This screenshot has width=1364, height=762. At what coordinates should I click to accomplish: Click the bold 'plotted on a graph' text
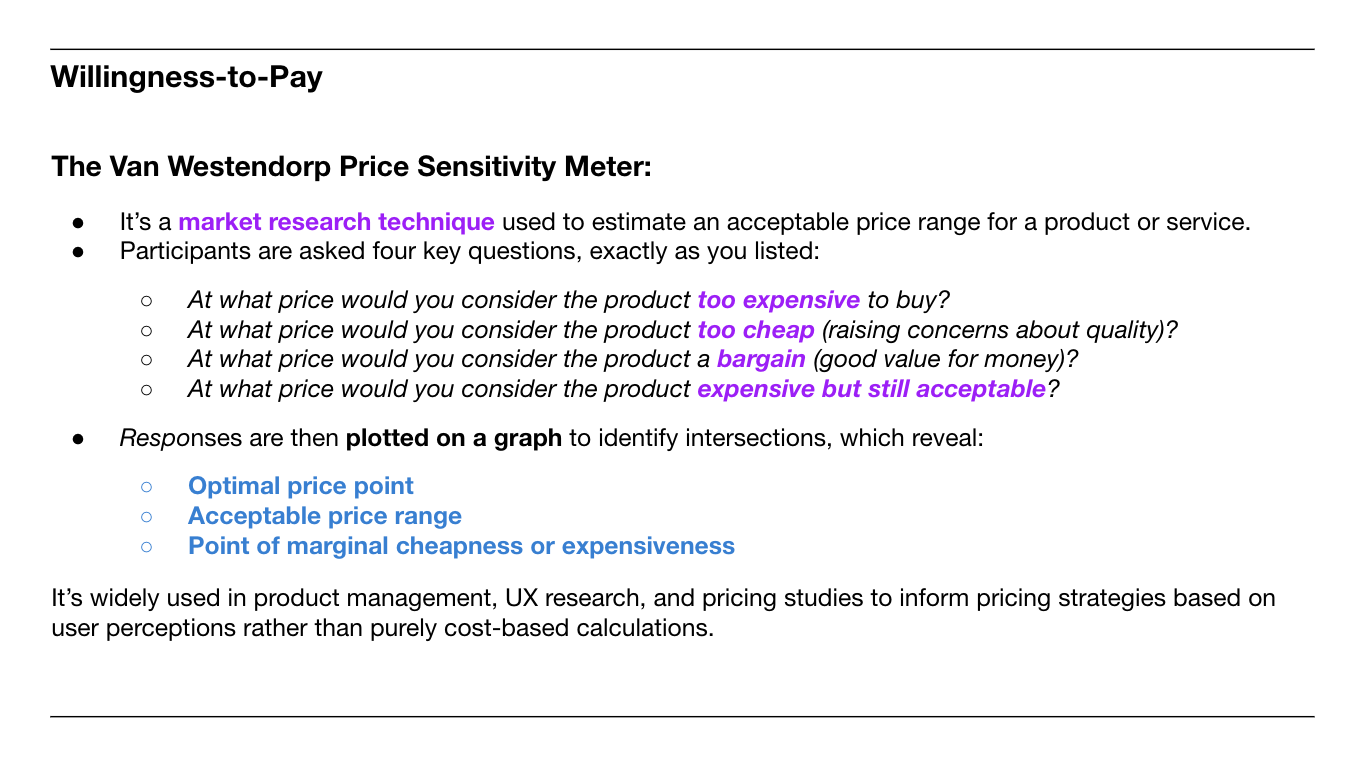(454, 438)
